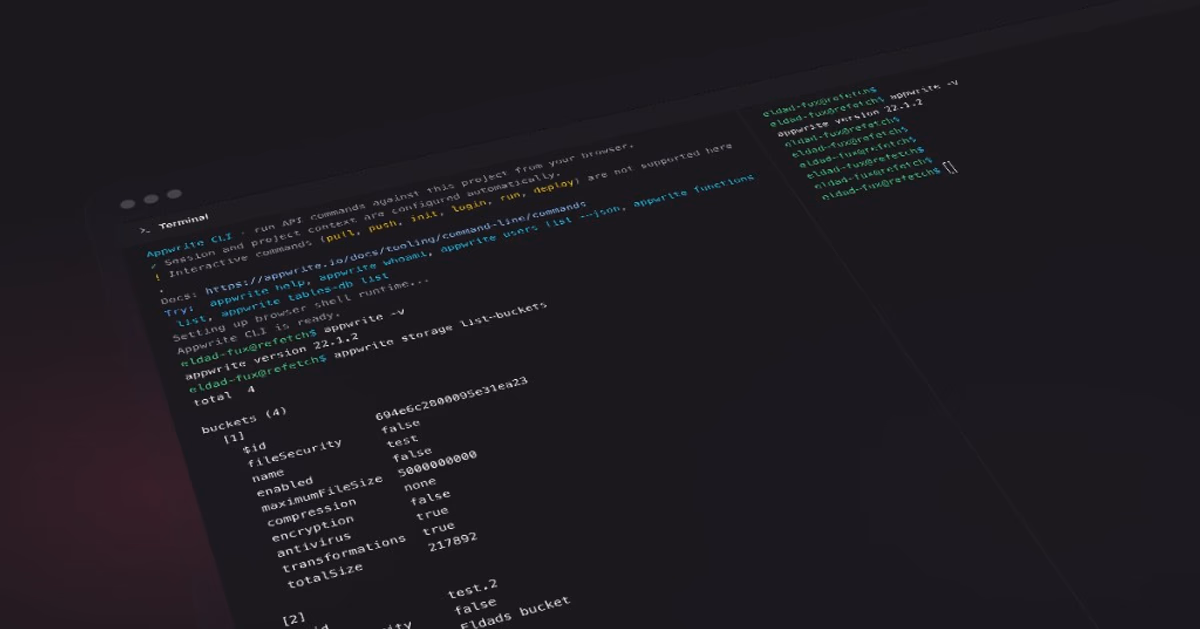
Task: Click the 'fileSecurity' field label
Action: click(x=295, y=452)
